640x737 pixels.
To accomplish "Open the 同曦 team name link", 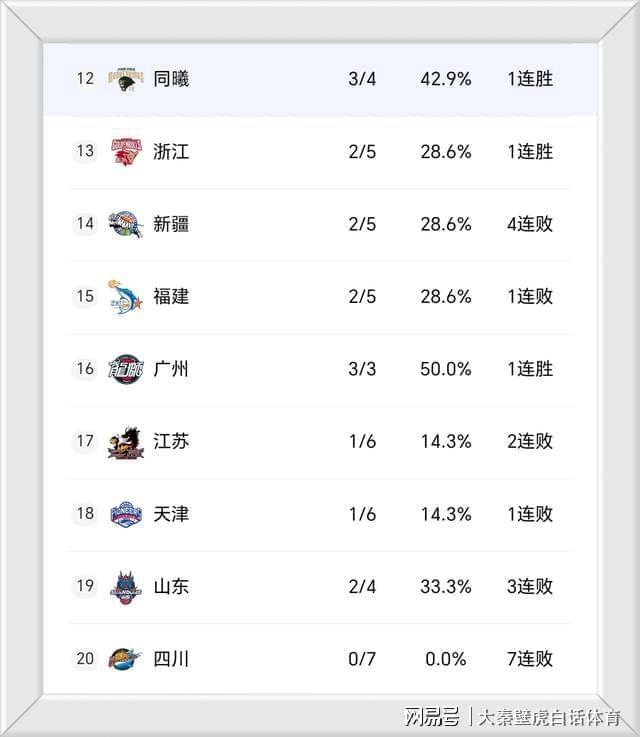I will pos(171,79).
